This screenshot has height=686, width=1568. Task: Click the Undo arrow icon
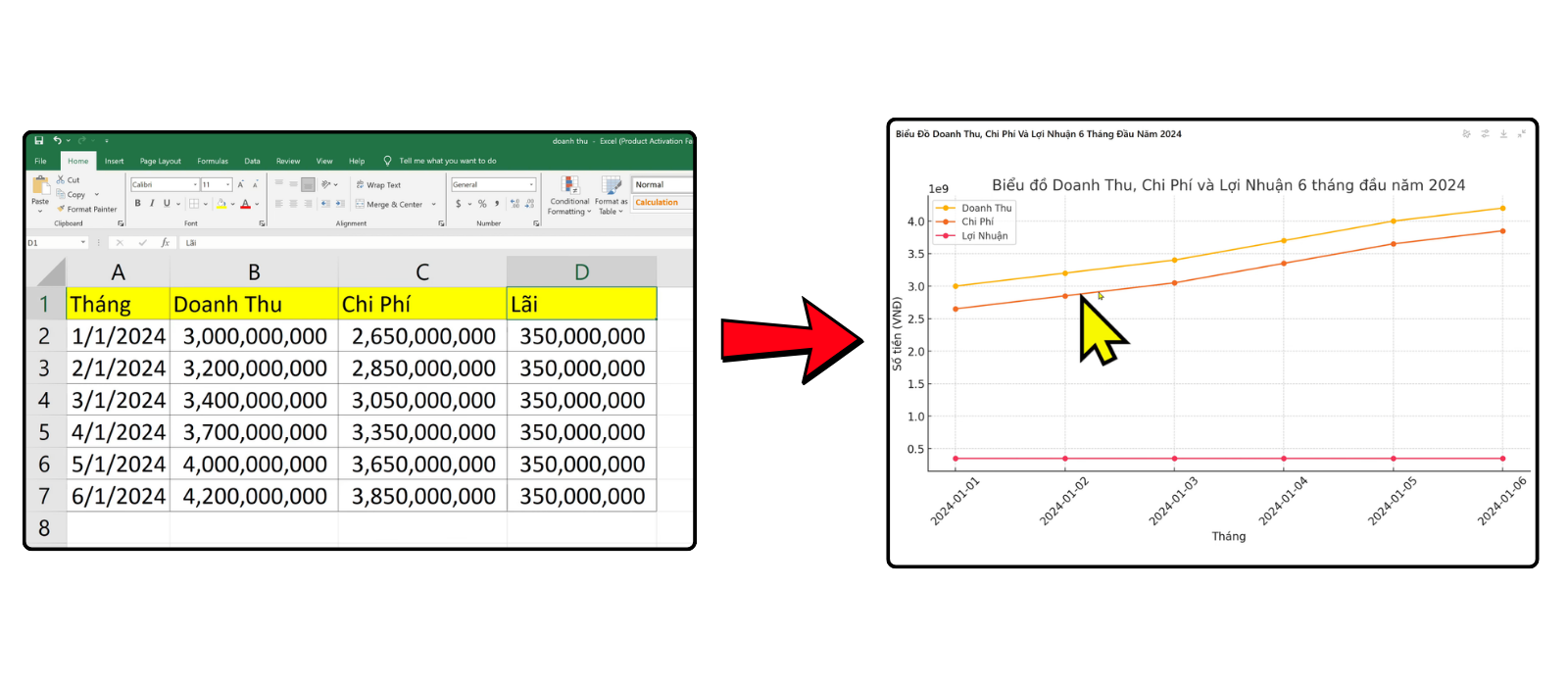coord(57,140)
